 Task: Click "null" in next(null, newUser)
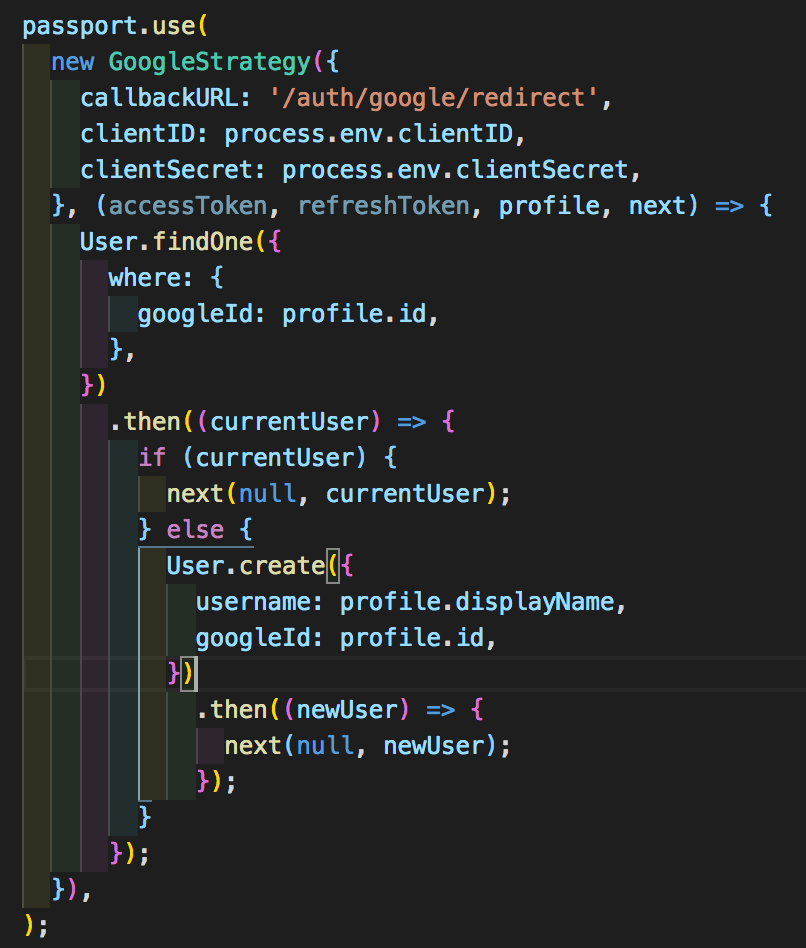point(325,746)
